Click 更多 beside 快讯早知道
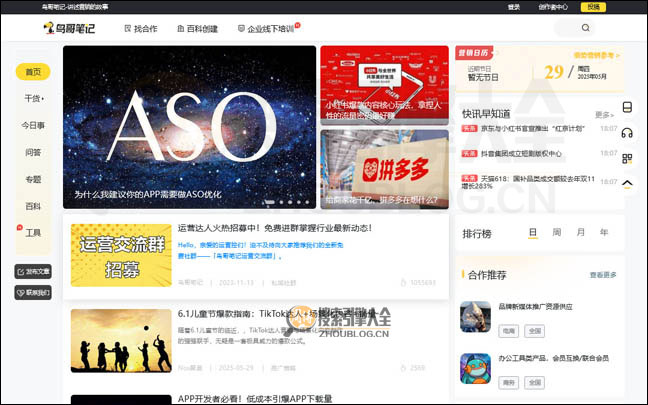The image size is (648, 405). (604, 114)
